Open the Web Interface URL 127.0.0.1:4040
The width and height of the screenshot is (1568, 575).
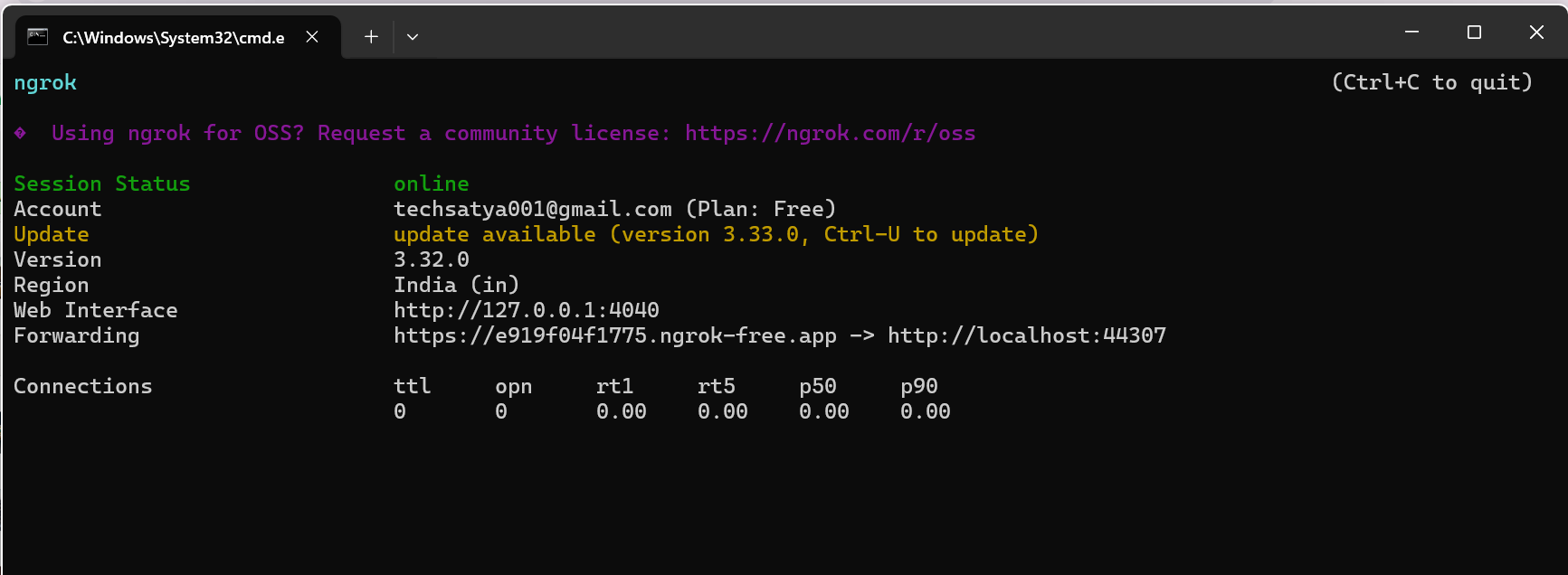tap(526, 310)
